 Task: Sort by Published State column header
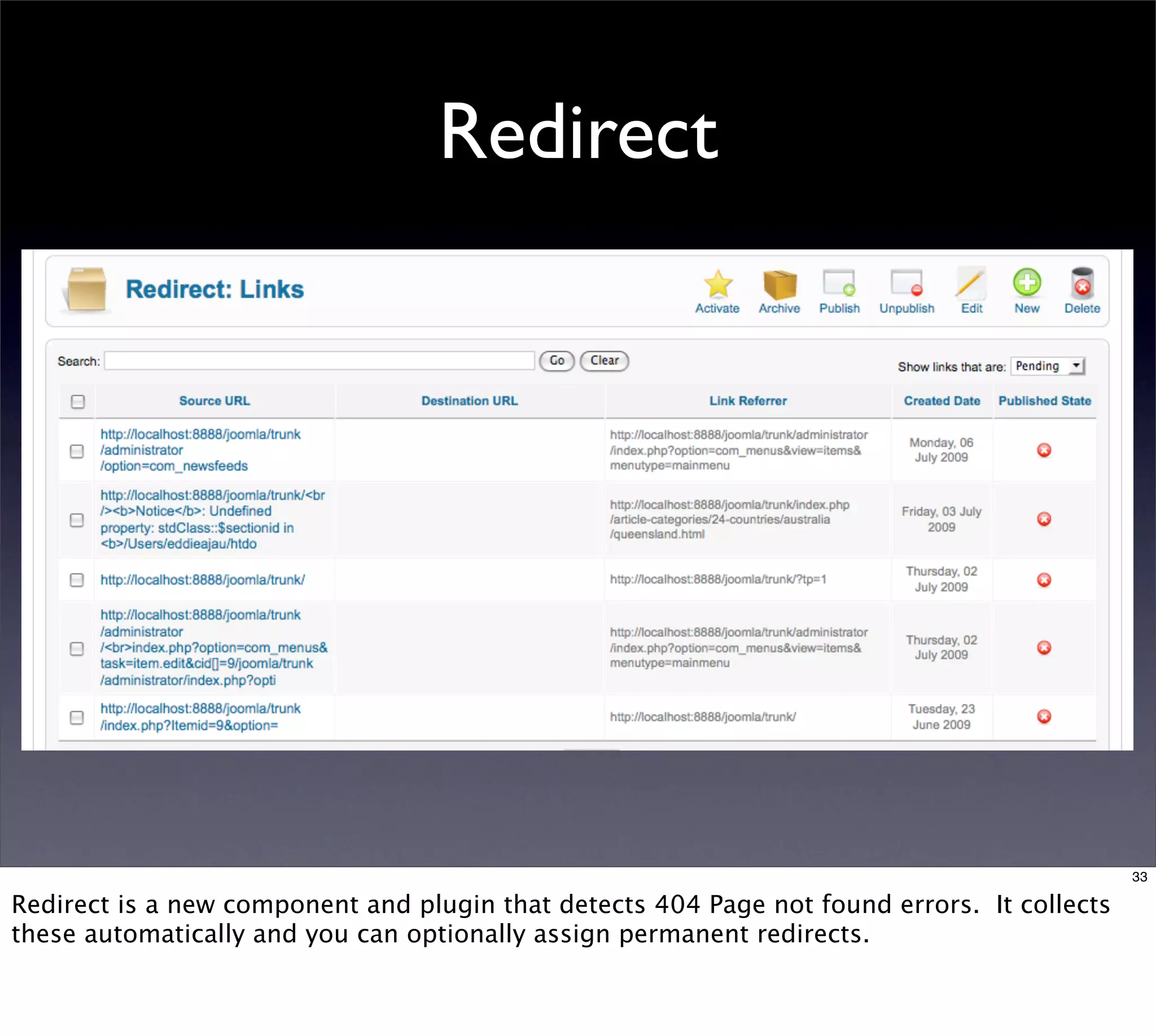click(x=1044, y=401)
